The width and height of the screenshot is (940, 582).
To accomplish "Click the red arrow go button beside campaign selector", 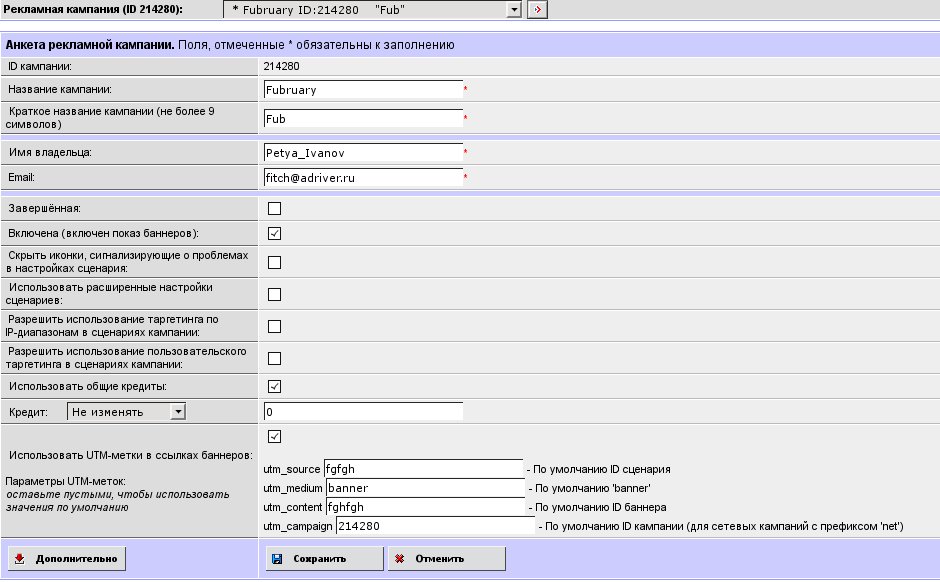I will click(x=537, y=10).
